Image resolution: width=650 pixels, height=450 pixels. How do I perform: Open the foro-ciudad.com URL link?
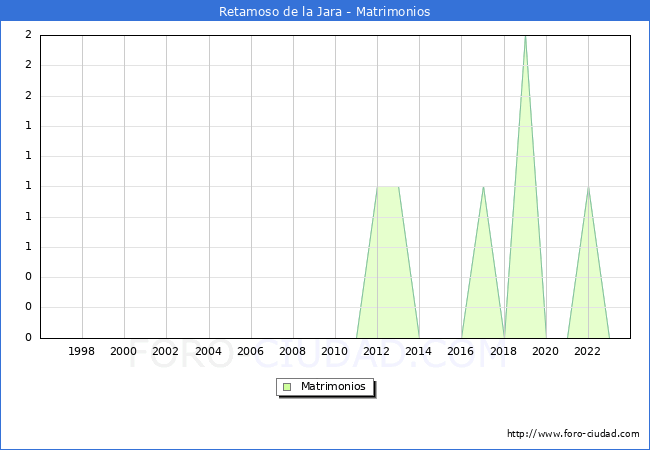[x=573, y=434]
